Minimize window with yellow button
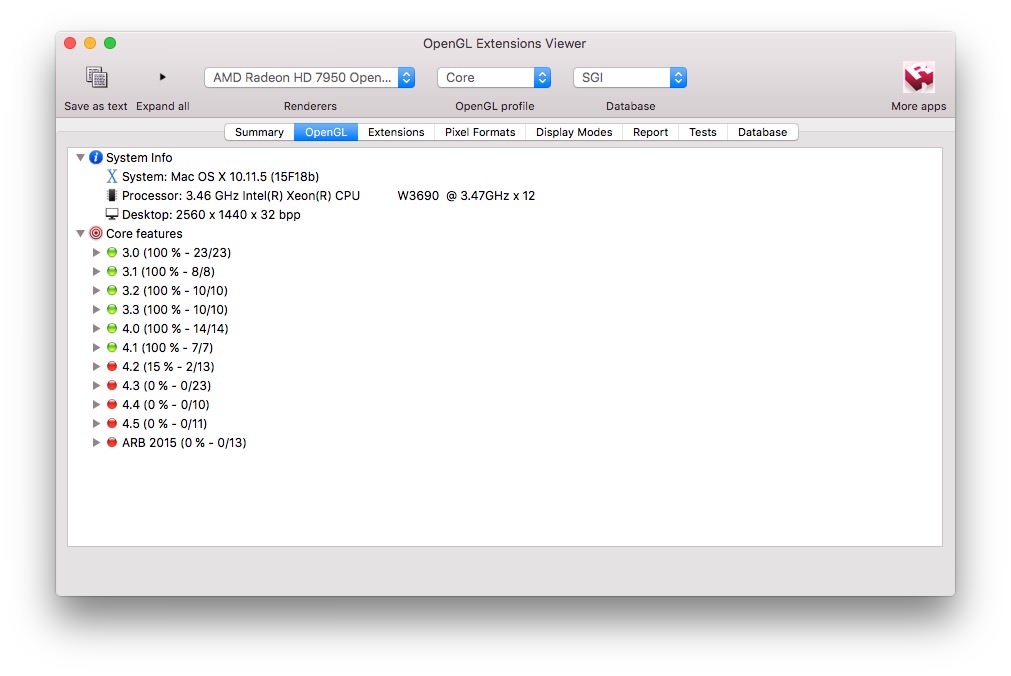 click(90, 43)
